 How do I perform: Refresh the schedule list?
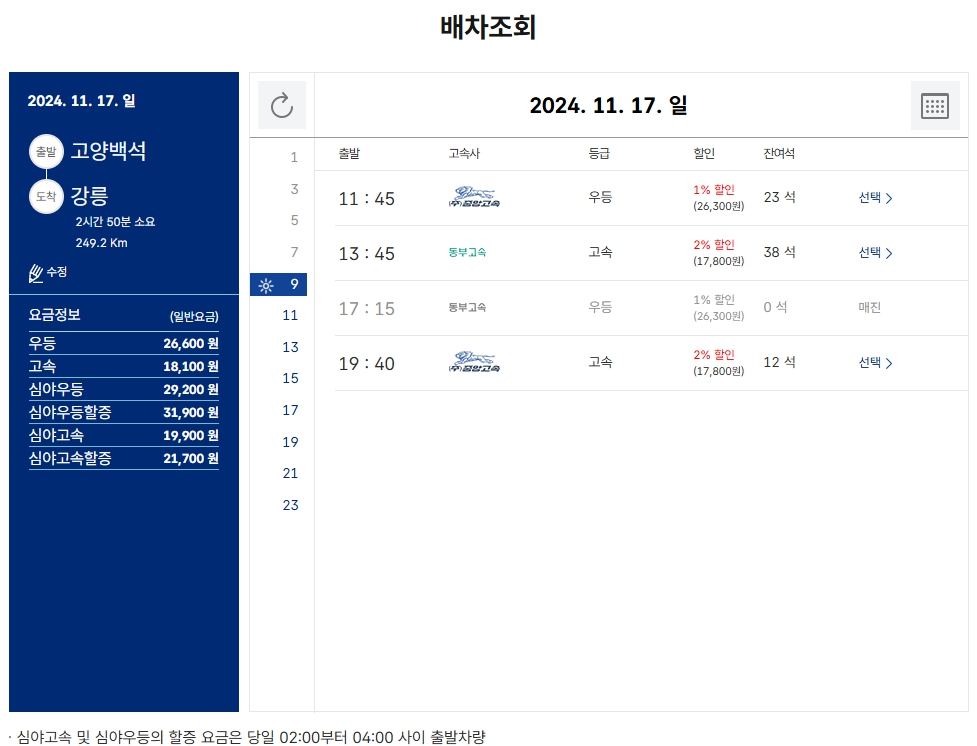coord(281,104)
